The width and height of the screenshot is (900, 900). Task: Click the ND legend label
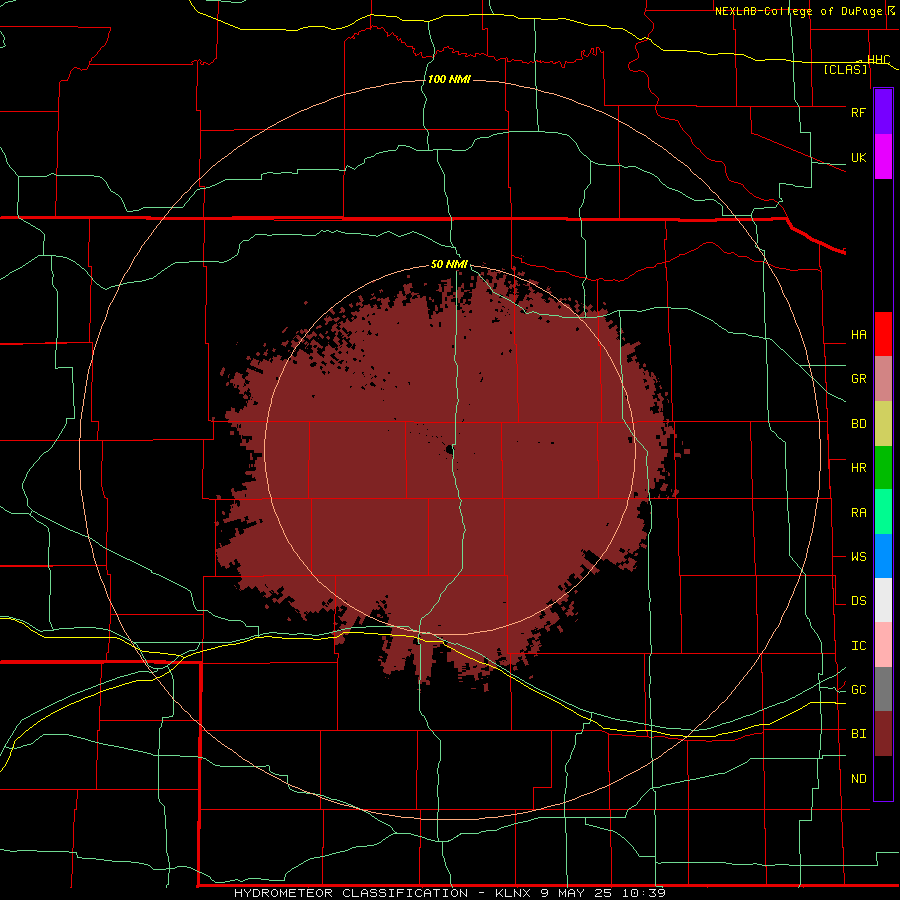coord(858,779)
